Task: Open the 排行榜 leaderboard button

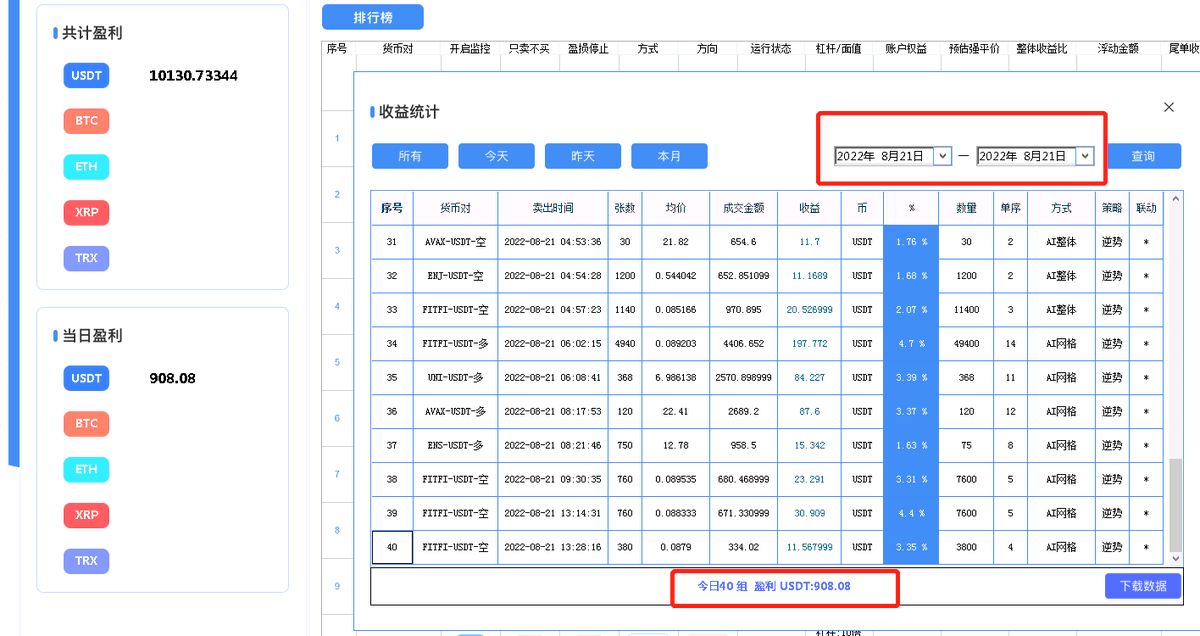Action: pos(373,17)
